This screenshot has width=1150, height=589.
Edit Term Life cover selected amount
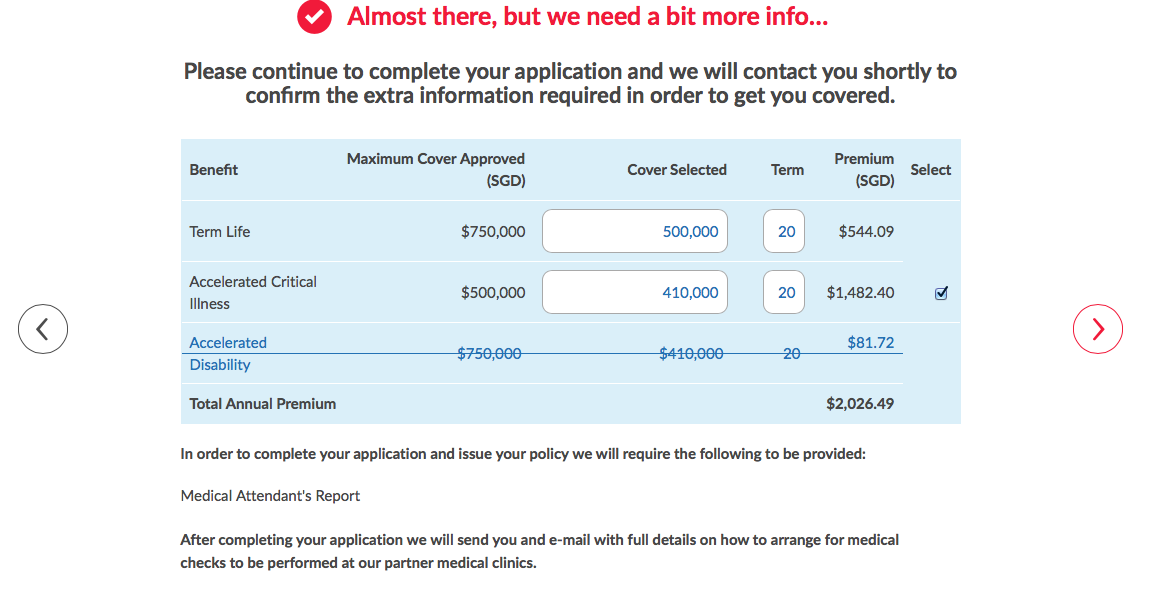click(x=635, y=231)
